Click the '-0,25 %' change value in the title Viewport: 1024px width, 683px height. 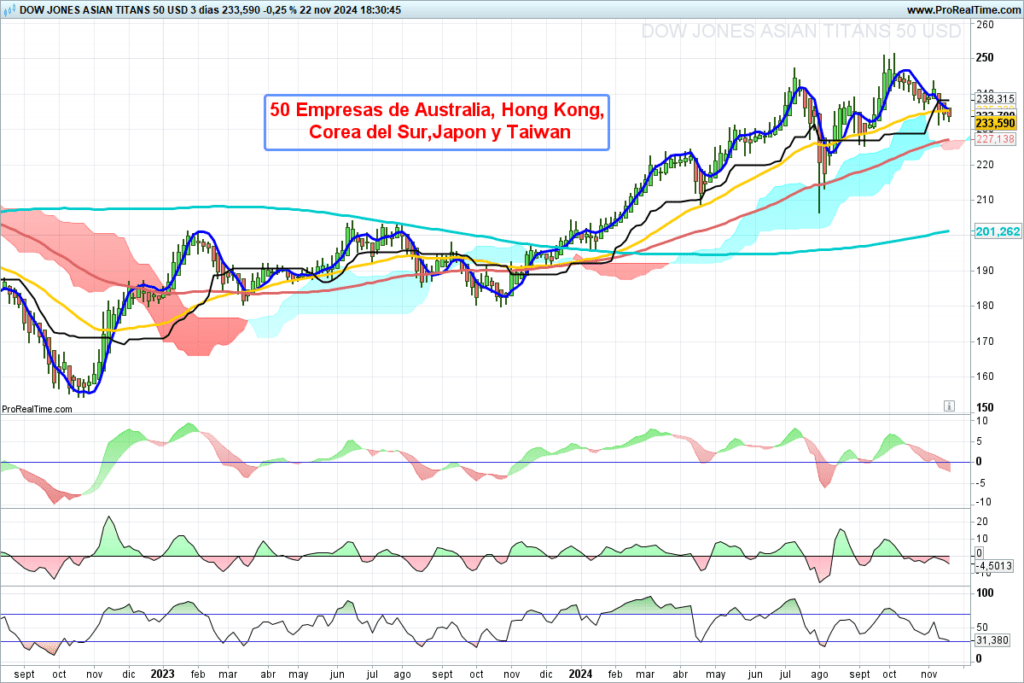pyautogui.click(x=280, y=10)
